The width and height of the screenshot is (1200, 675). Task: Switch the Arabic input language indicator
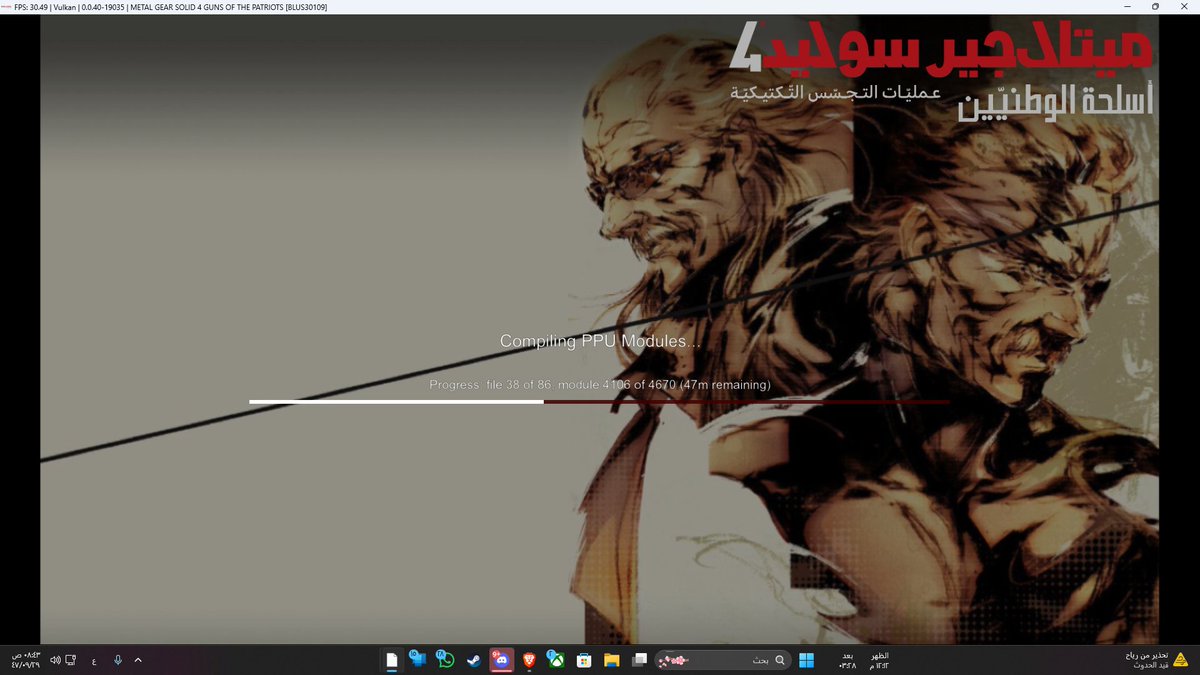(x=94, y=660)
